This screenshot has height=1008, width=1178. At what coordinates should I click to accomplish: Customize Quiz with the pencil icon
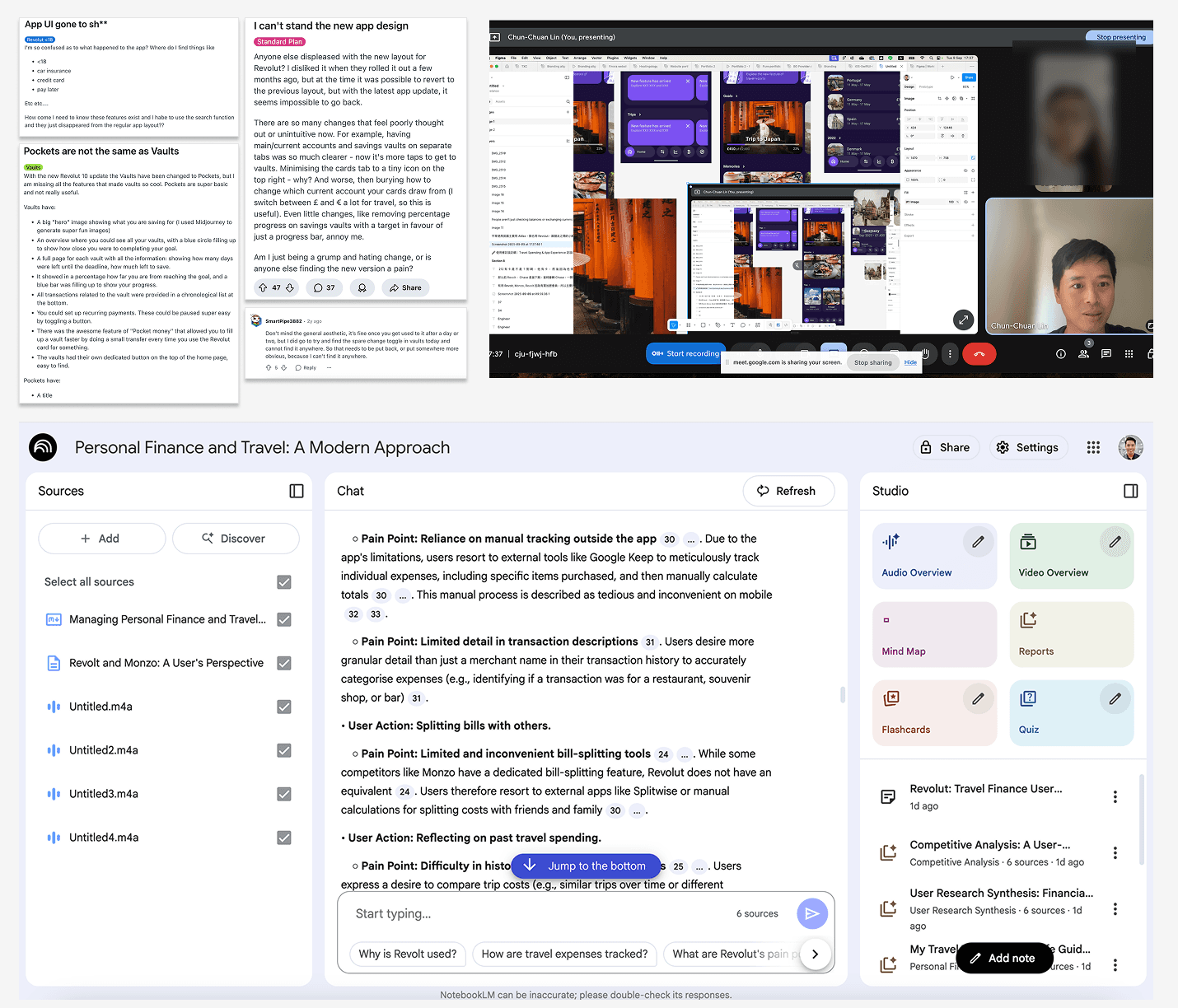1115,698
